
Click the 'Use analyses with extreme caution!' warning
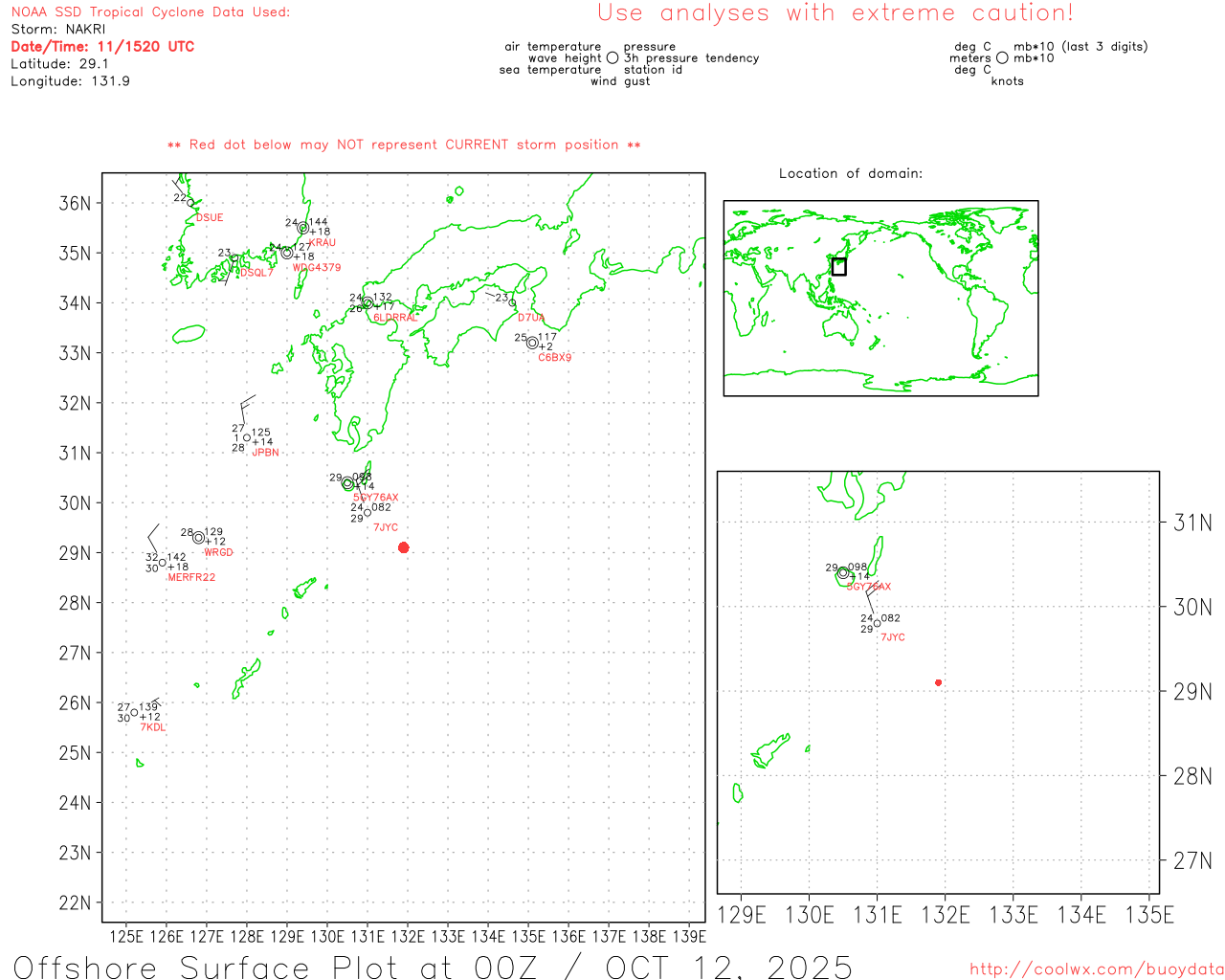pos(835,12)
